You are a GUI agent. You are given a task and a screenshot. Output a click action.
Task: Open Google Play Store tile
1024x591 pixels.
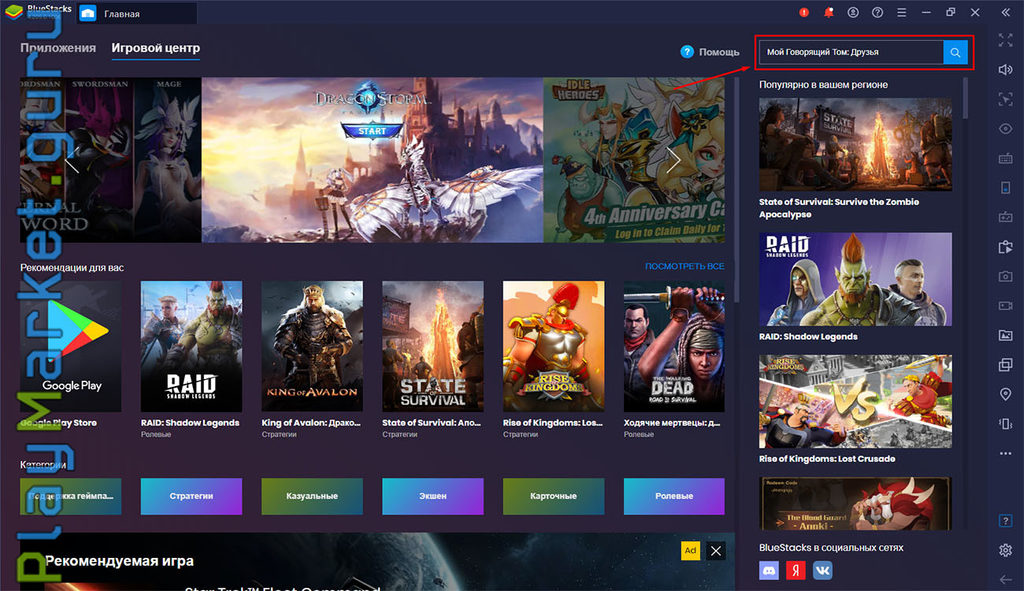tap(71, 346)
